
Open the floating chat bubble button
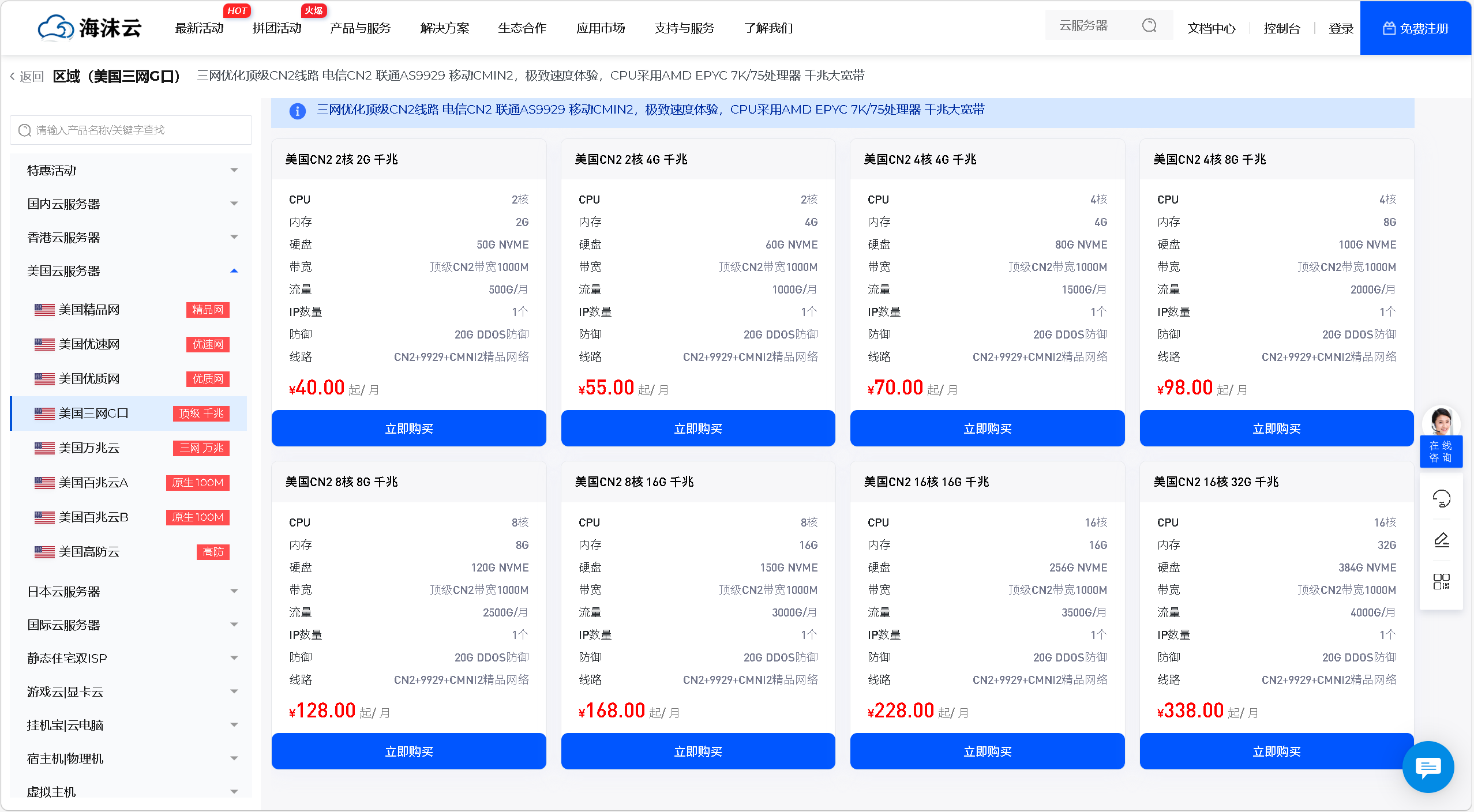1428,767
